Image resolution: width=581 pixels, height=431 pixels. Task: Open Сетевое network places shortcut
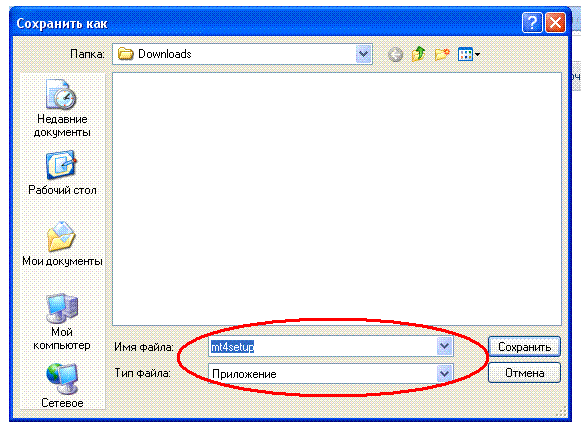coord(62,385)
